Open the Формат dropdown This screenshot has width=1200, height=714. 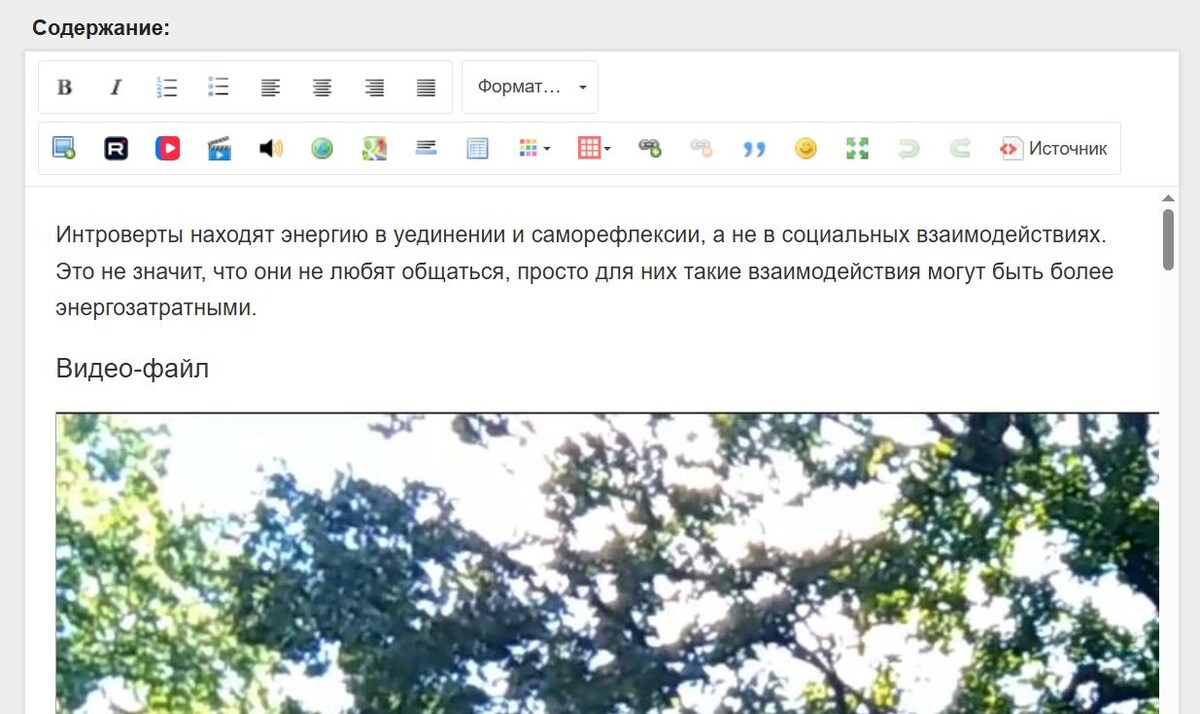530,87
